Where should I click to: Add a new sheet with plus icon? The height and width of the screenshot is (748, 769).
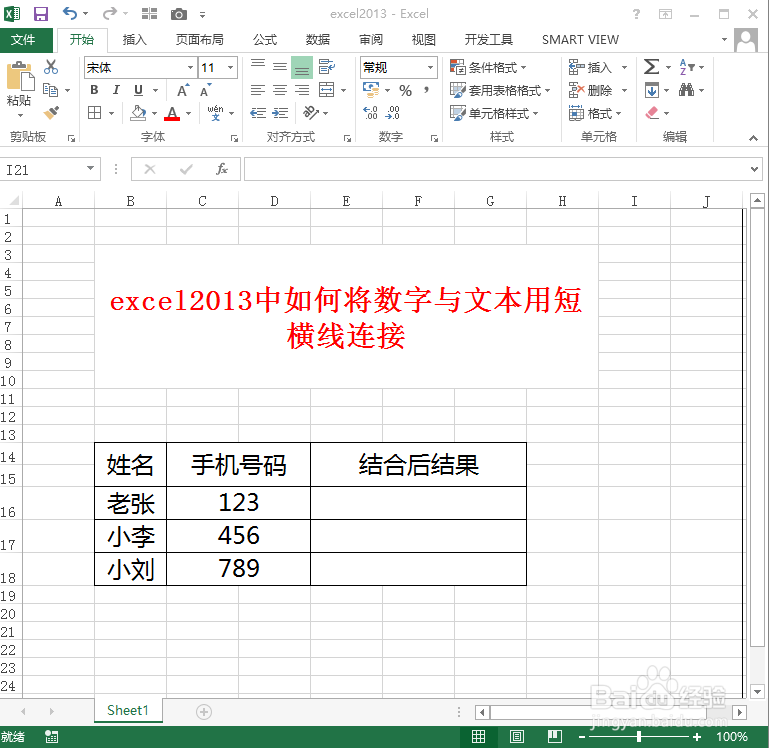click(x=204, y=712)
